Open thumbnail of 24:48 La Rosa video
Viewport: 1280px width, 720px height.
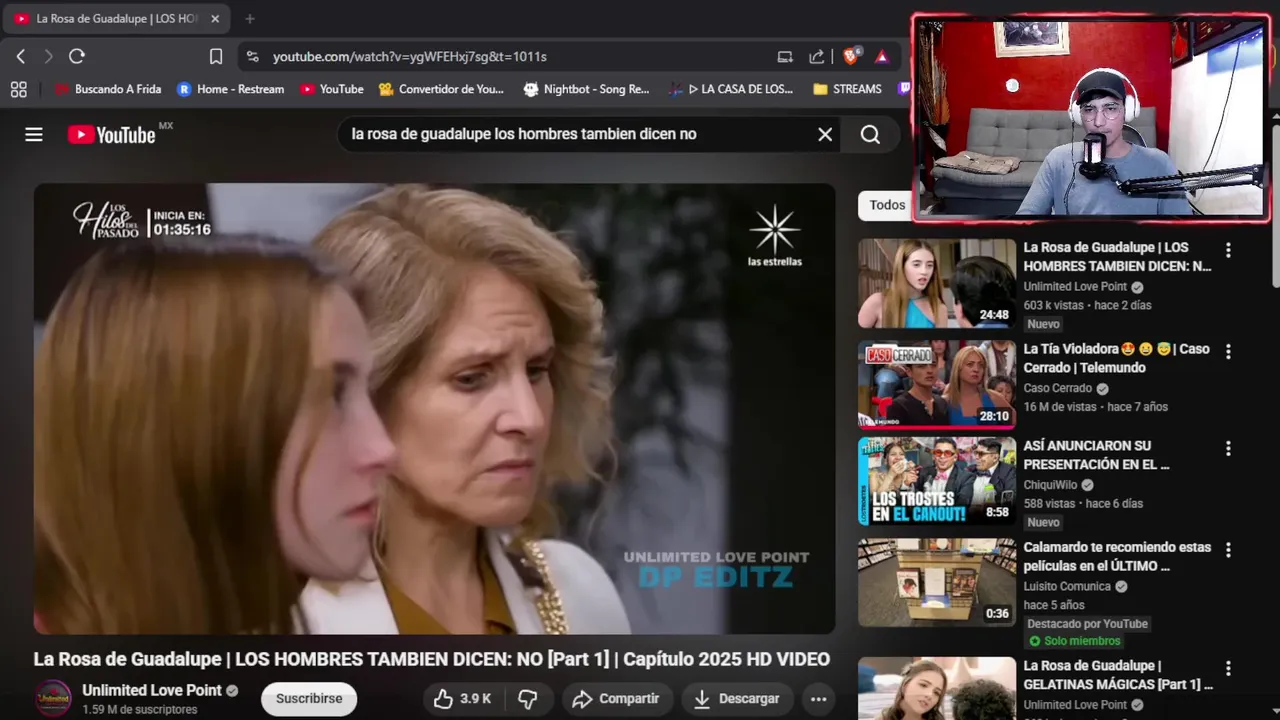[x=937, y=283]
